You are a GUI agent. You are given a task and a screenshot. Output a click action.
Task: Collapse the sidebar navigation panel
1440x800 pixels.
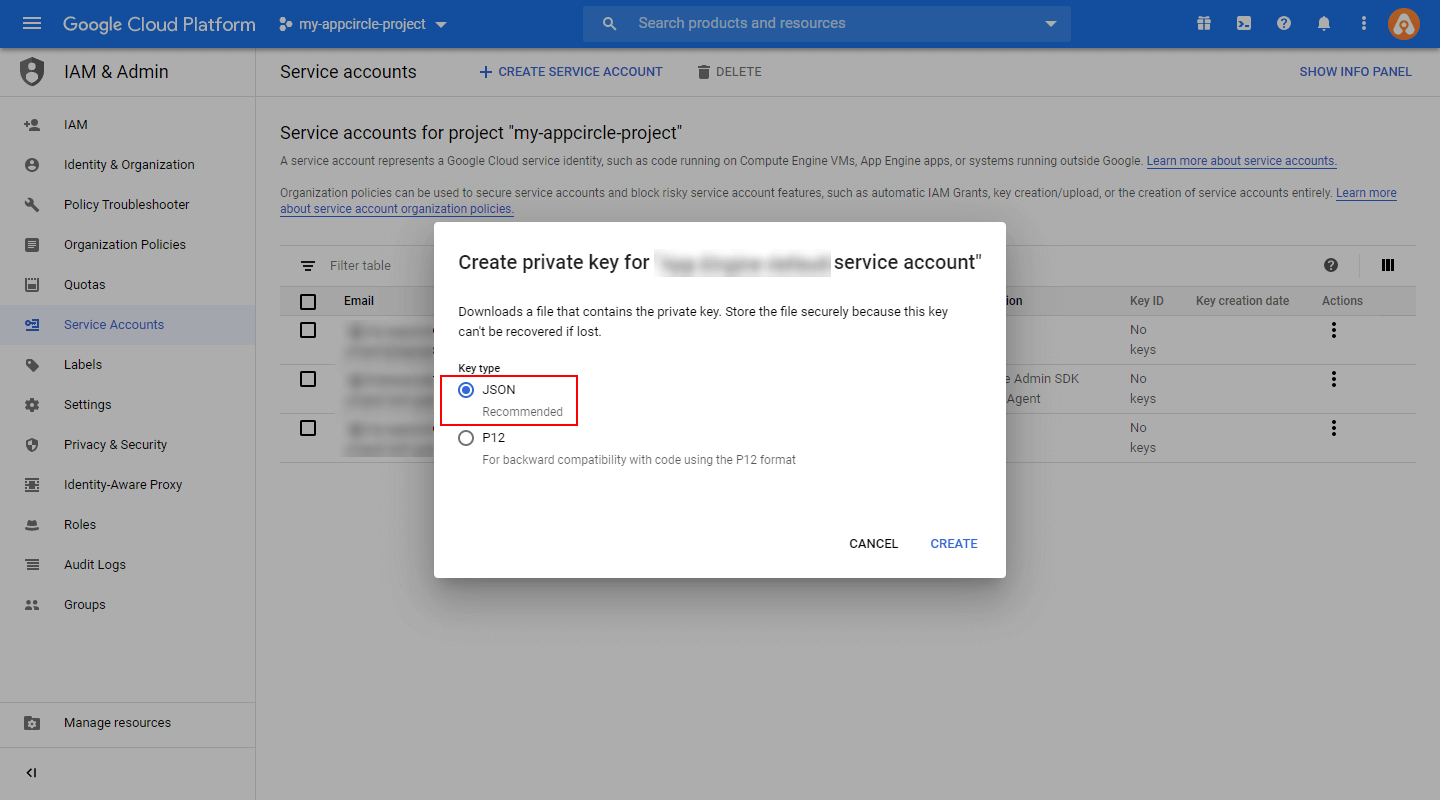pos(32,773)
